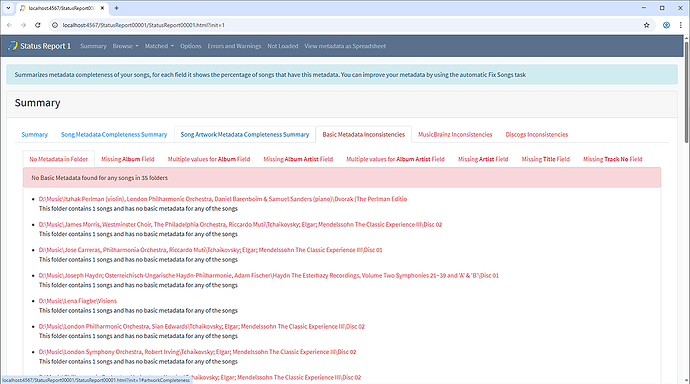Open Missing Track No Field subtab

[613, 159]
